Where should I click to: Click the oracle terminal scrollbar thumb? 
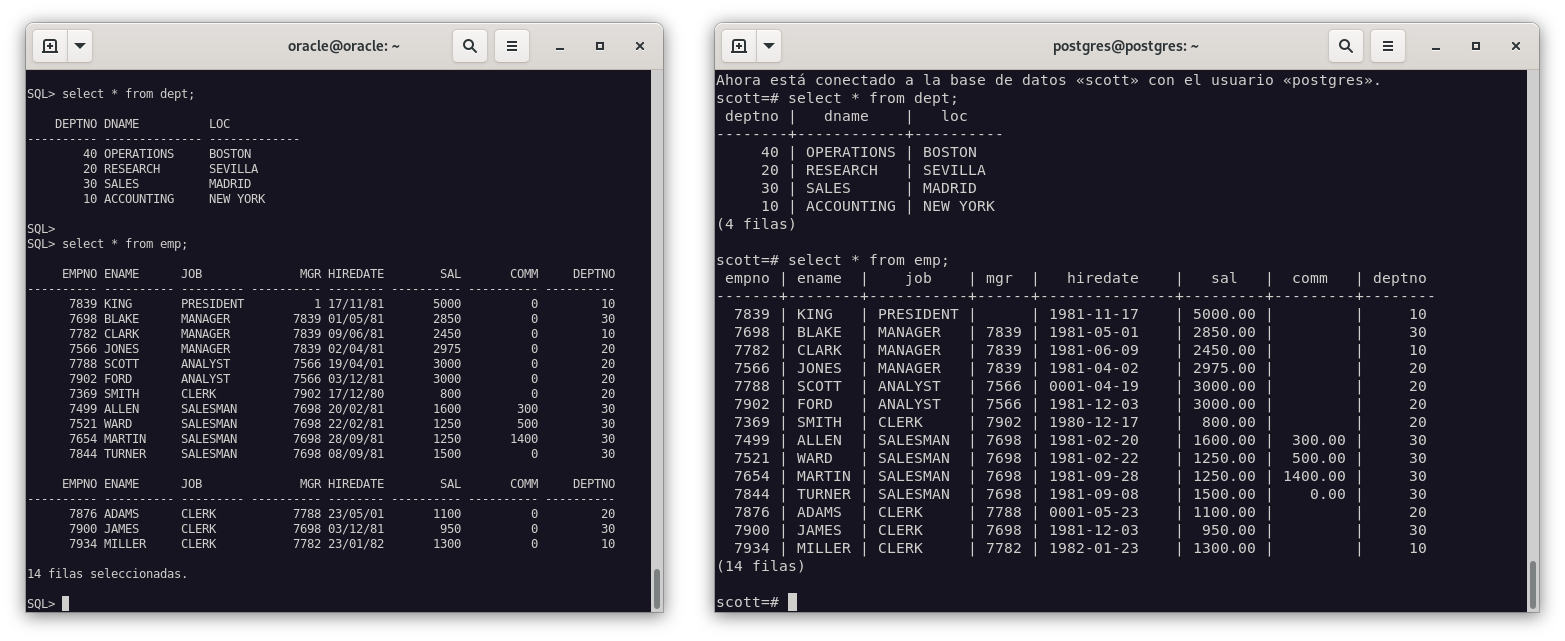[657, 588]
